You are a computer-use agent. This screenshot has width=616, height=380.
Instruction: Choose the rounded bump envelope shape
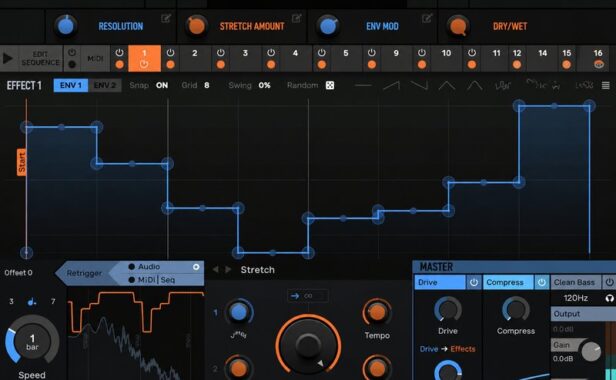(x=475, y=85)
